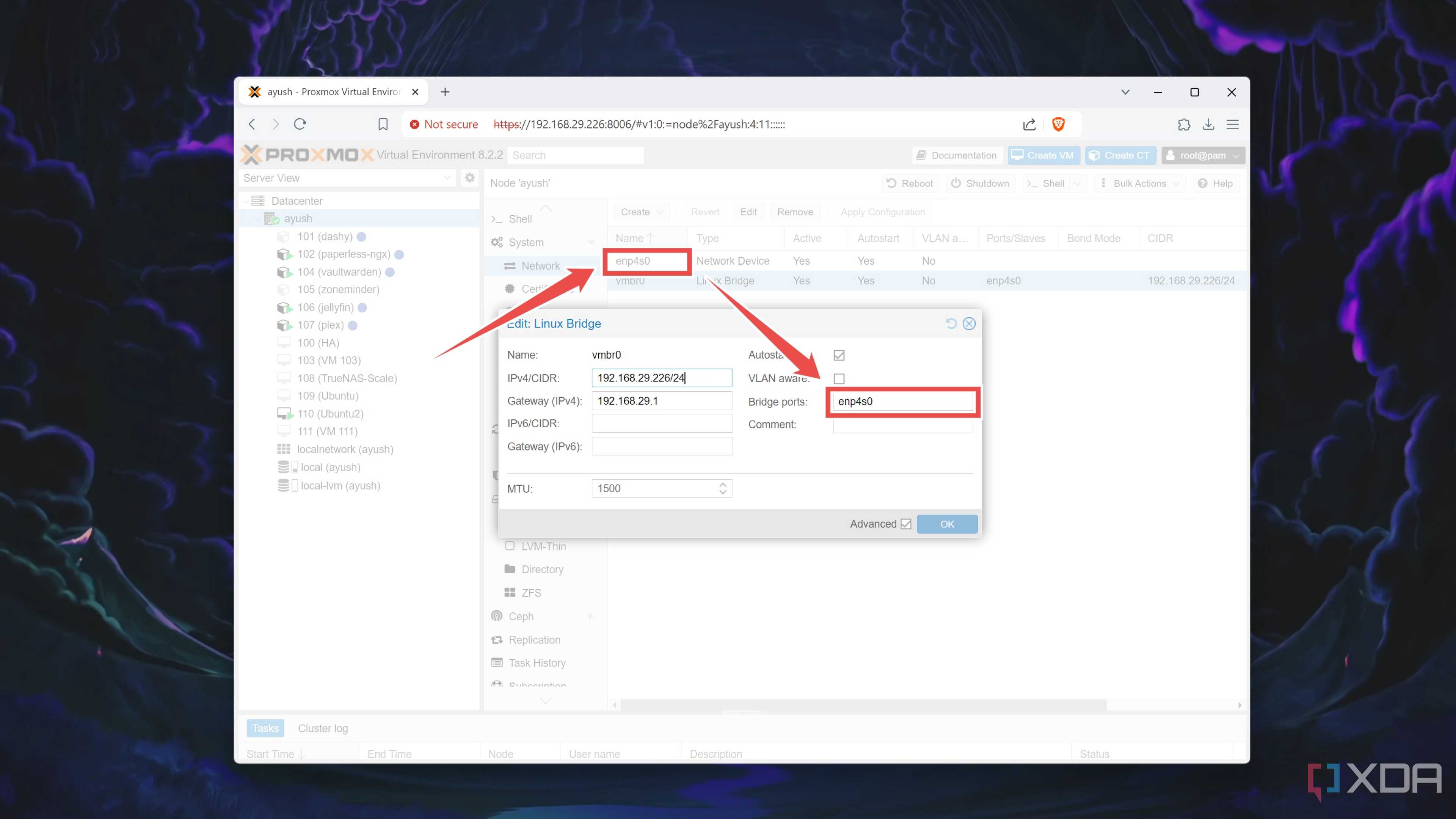The height and width of the screenshot is (819, 1456).
Task: Select local-lvm (ayush) storage
Action: [x=340, y=485]
